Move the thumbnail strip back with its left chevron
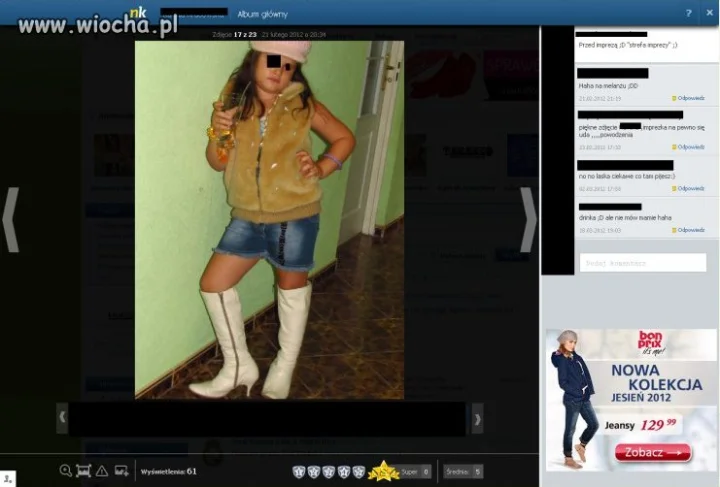720x487 pixels. [x=62, y=418]
